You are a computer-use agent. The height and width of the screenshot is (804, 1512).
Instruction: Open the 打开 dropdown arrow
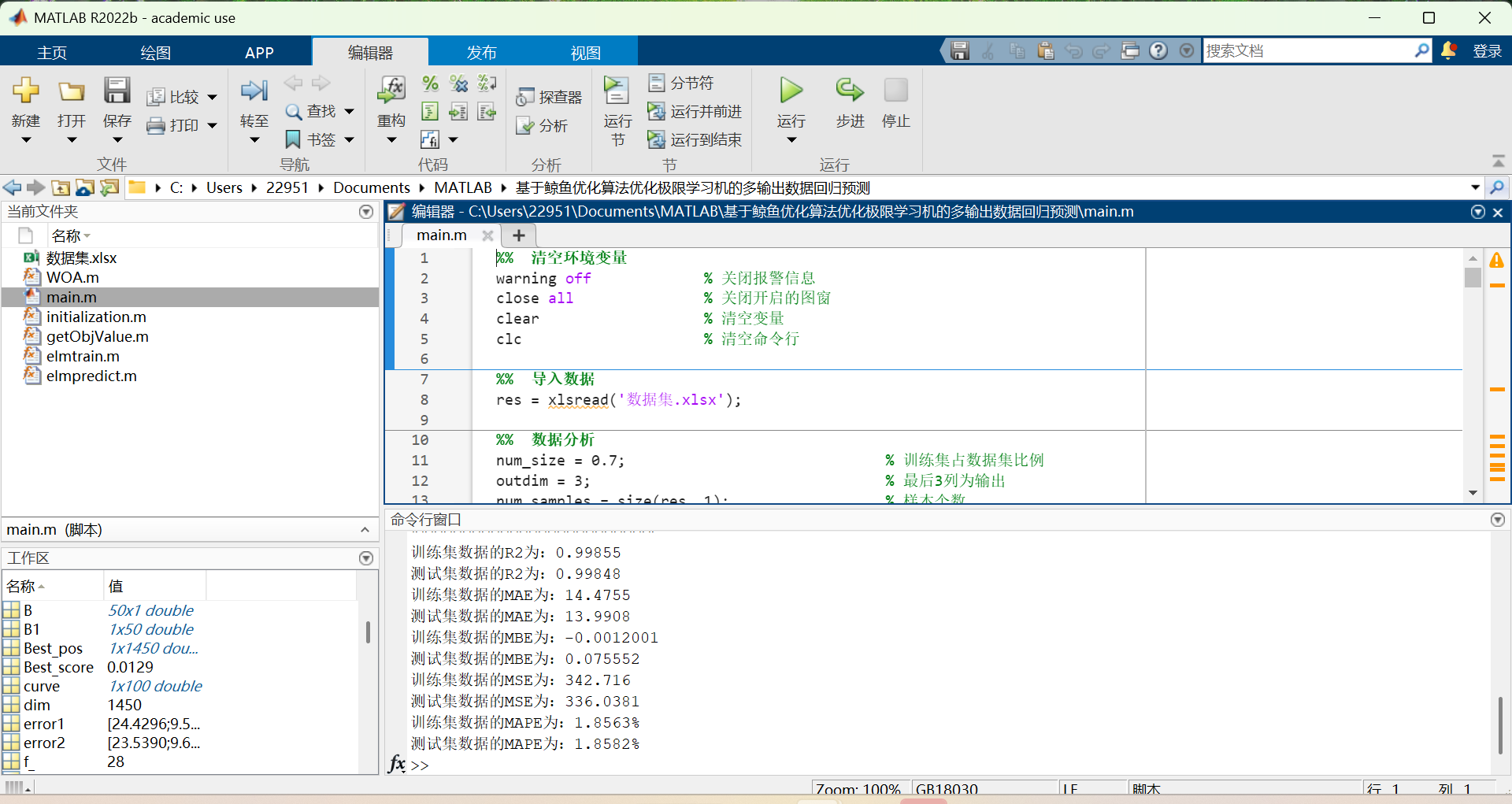(x=72, y=140)
